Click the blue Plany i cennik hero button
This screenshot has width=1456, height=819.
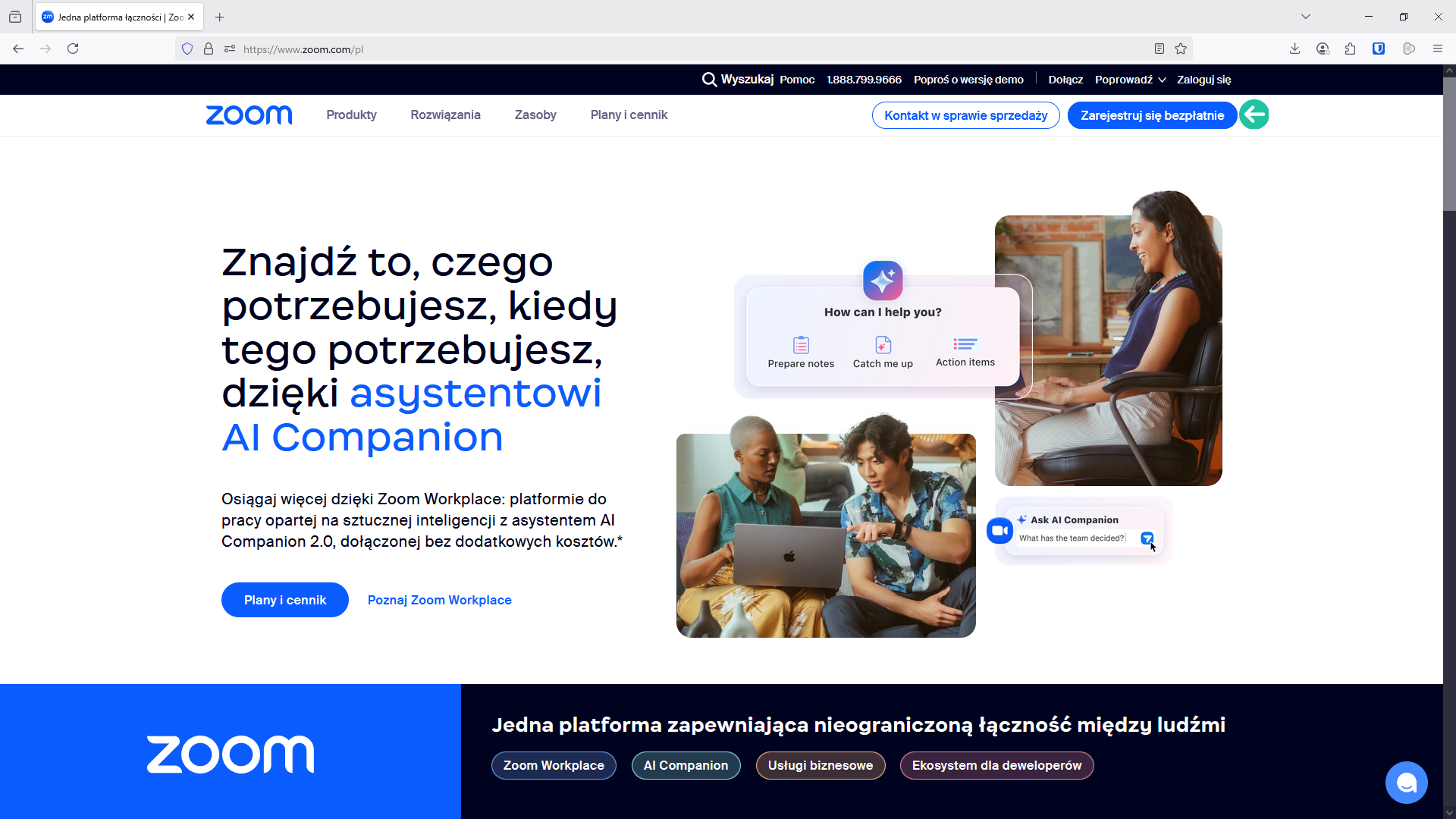coord(285,600)
